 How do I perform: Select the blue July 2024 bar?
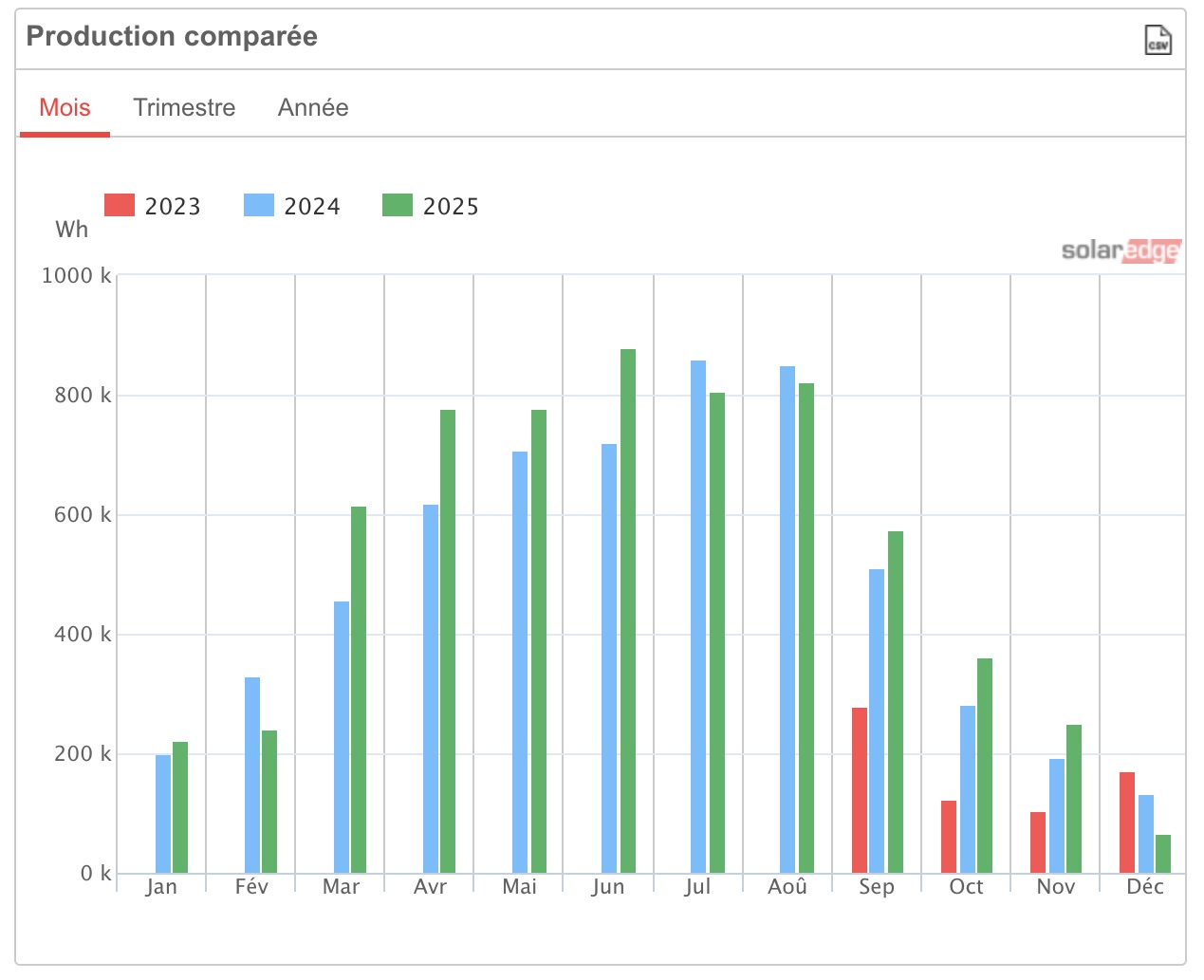tap(698, 617)
